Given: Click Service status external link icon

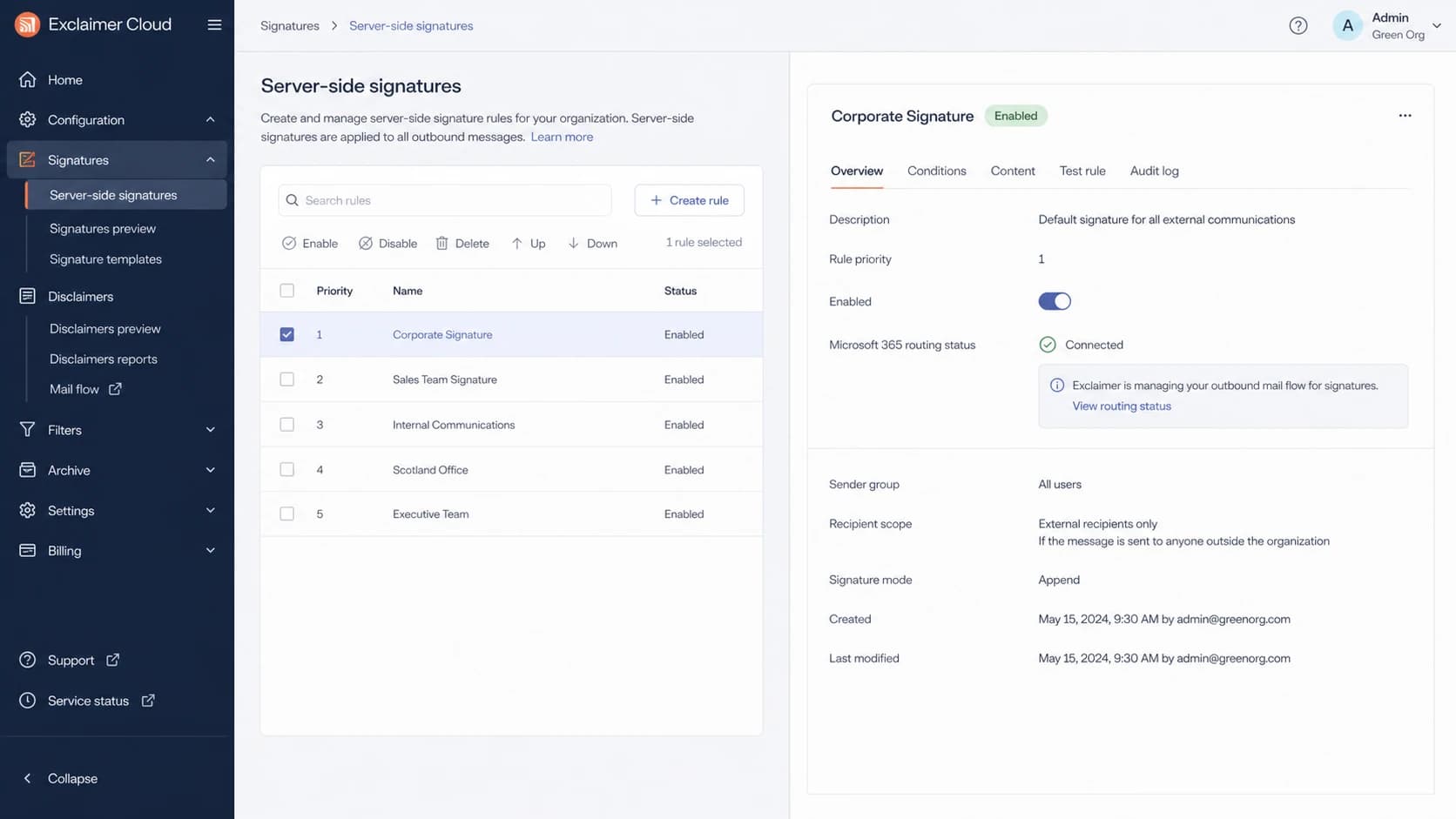Looking at the screenshot, I should pos(148,700).
